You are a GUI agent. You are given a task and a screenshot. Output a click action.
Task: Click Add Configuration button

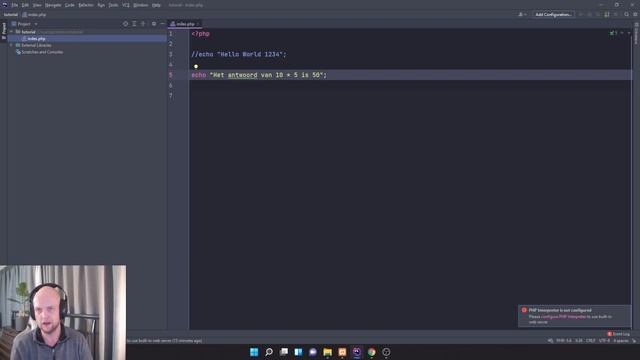(553, 15)
